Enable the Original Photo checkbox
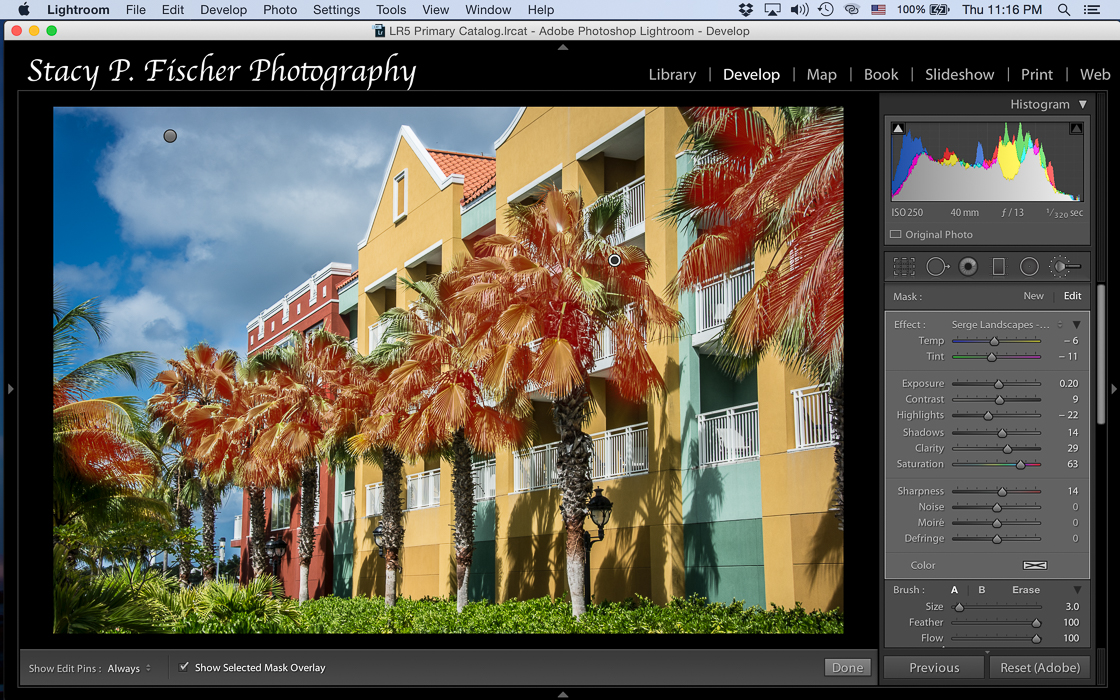Screen dimensions: 1120x700 [895, 234]
